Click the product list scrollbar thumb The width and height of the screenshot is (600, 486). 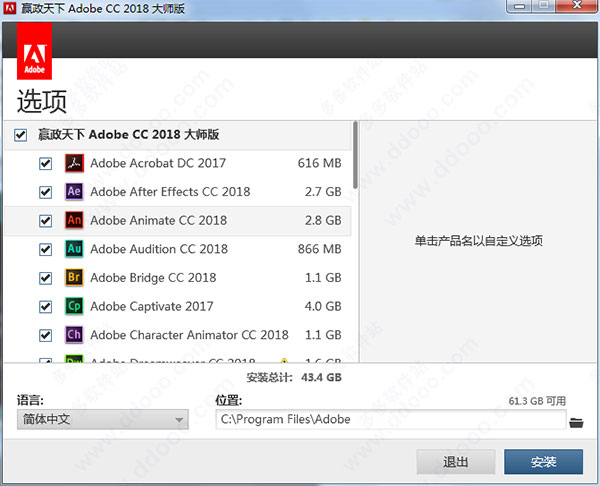[355, 155]
